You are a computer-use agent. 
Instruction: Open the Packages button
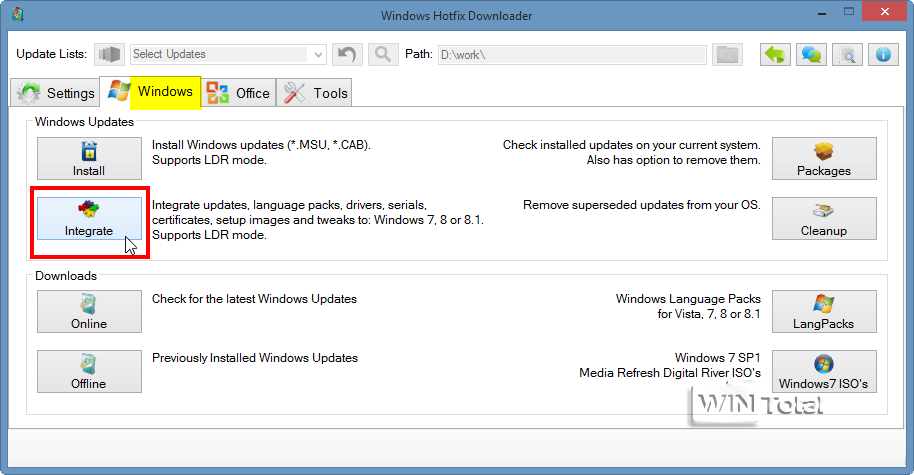[x=824, y=159]
